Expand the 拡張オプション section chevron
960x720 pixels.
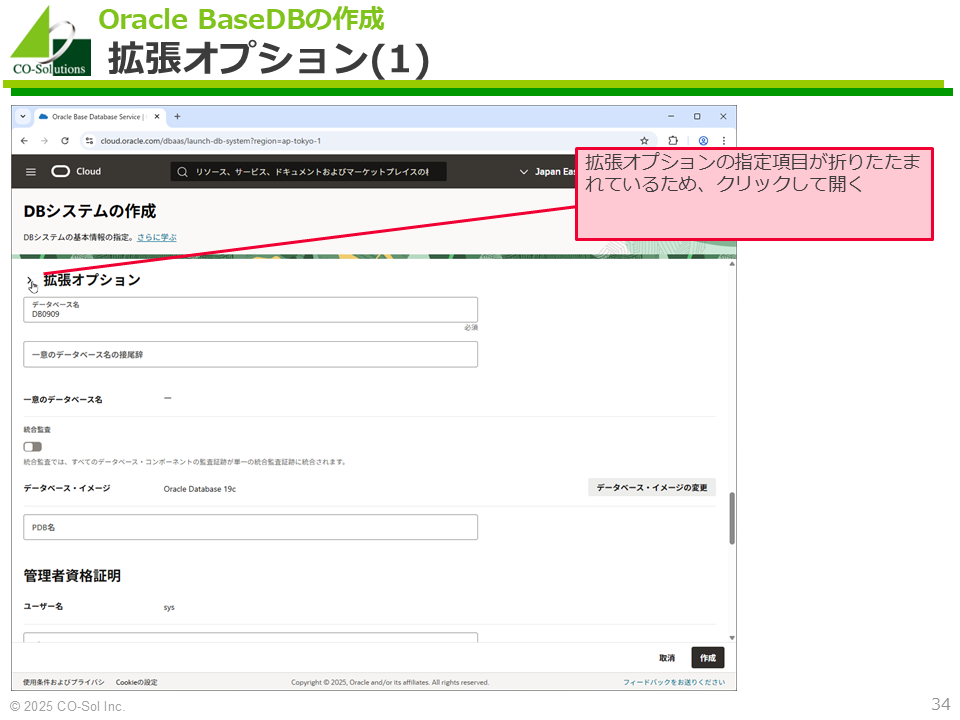pyautogui.click(x=30, y=280)
